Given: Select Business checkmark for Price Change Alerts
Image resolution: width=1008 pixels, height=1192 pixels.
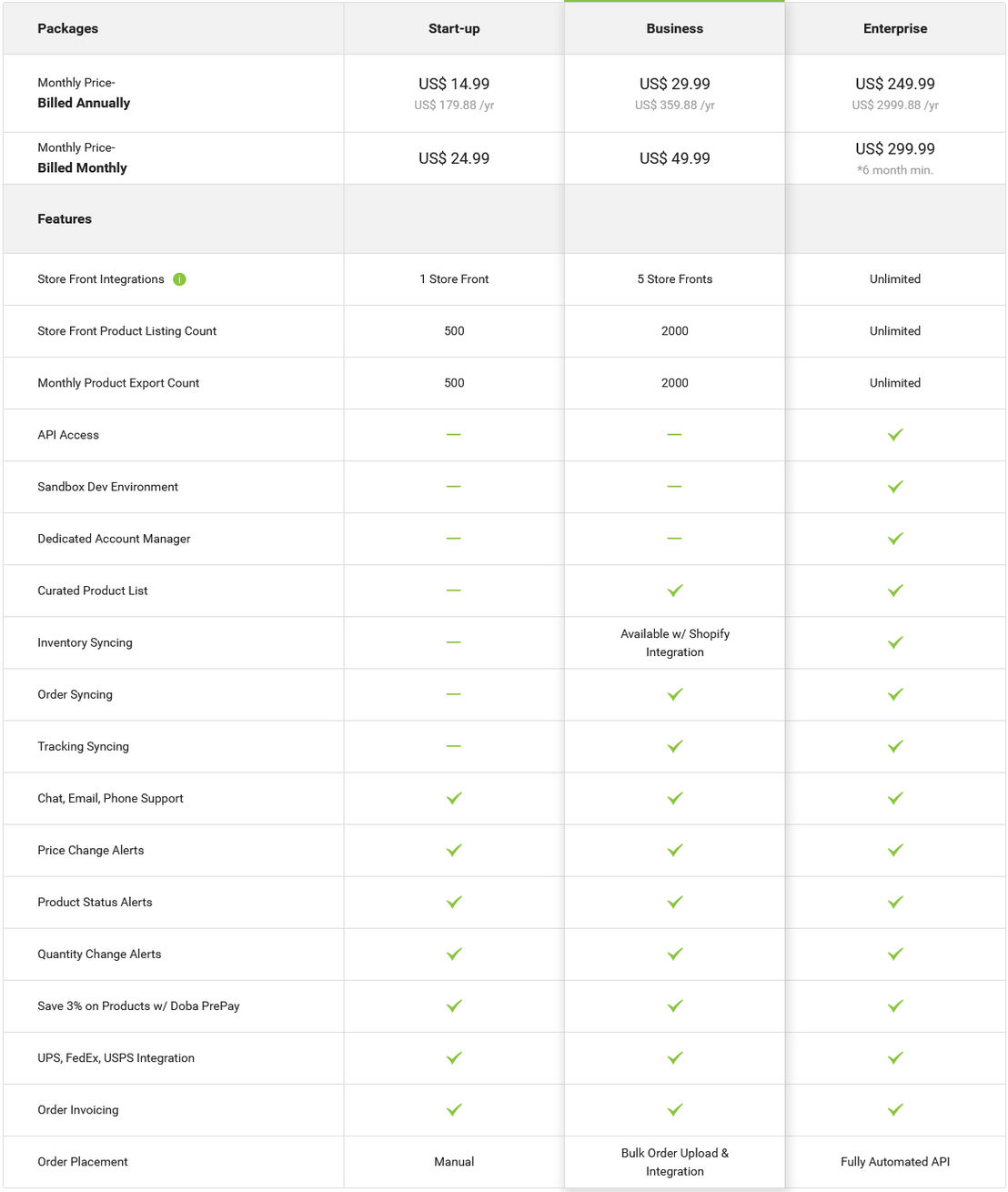Looking at the screenshot, I should 675,850.
